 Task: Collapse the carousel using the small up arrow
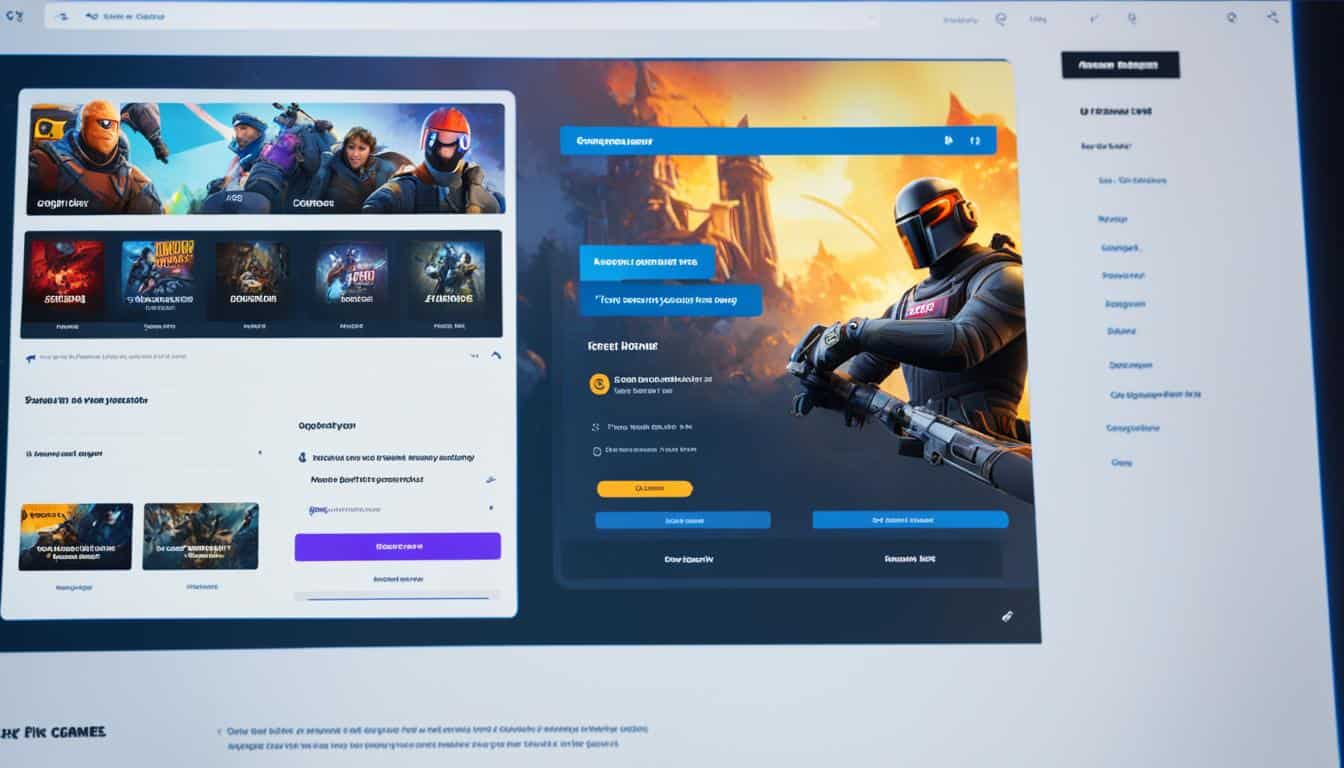click(495, 356)
